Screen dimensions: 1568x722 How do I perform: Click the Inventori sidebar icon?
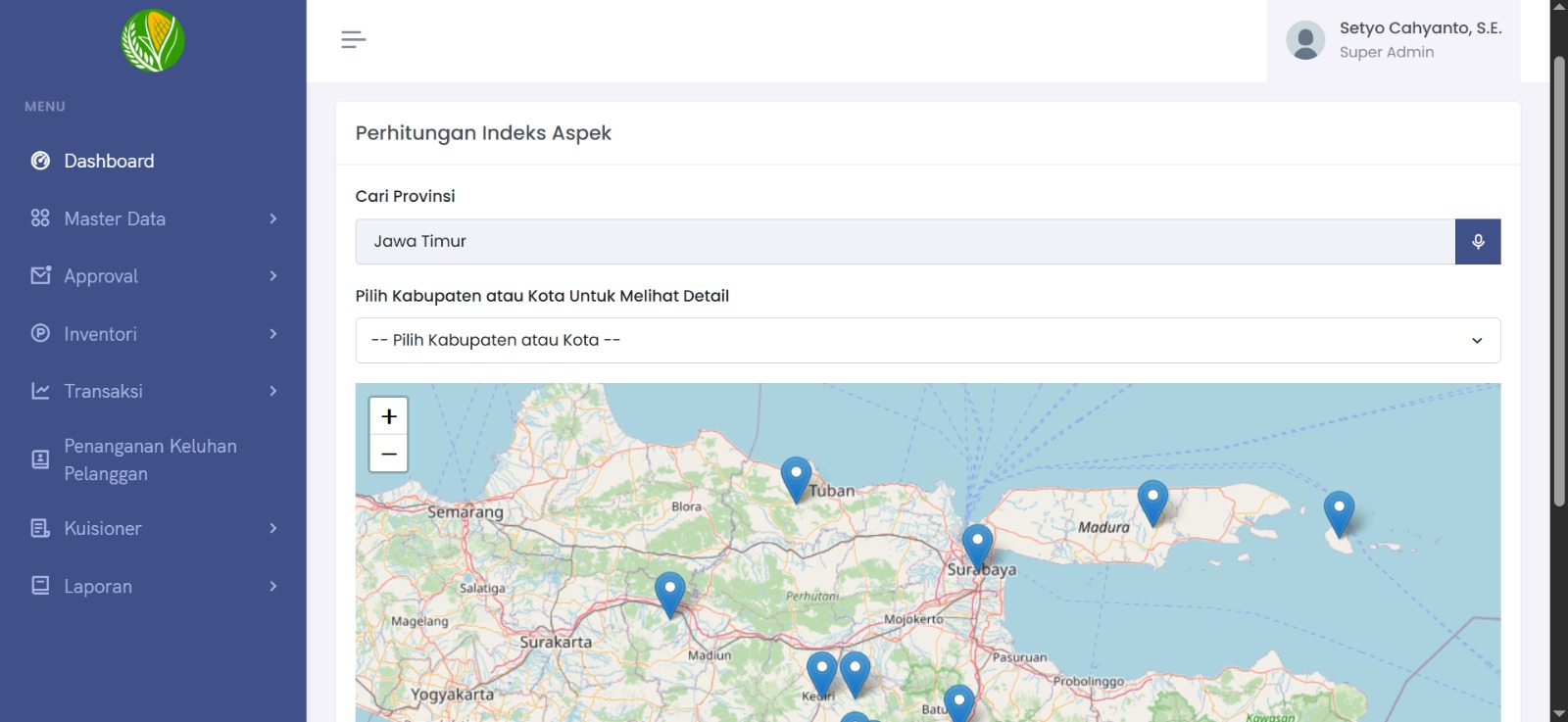coord(40,333)
